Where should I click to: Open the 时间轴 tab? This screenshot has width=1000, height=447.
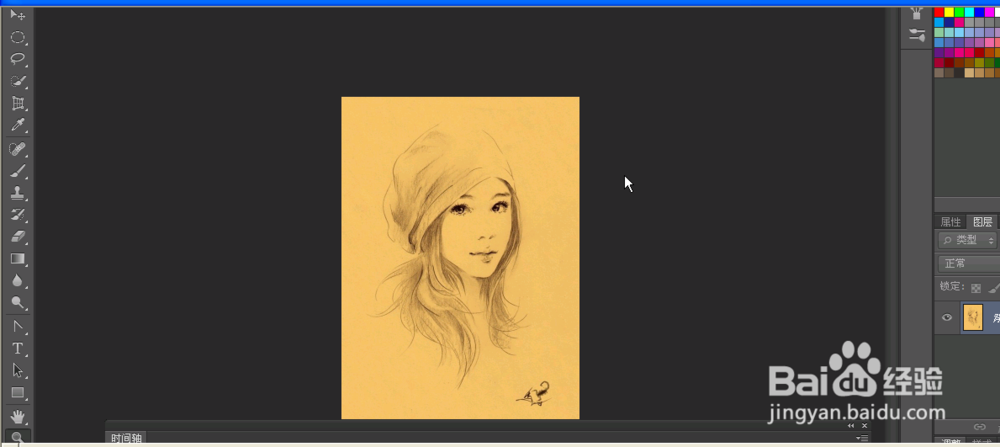(126, 439)
